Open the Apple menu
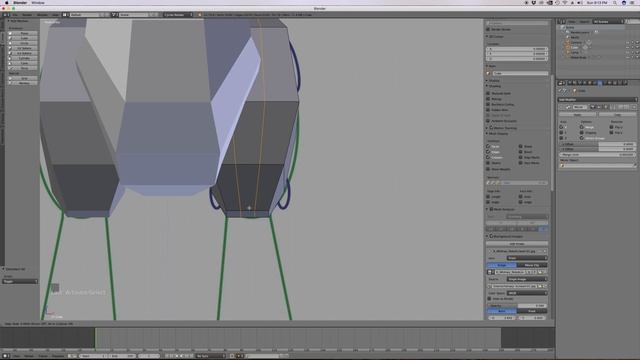The image size is (640, 360). (x=6, y=3)
